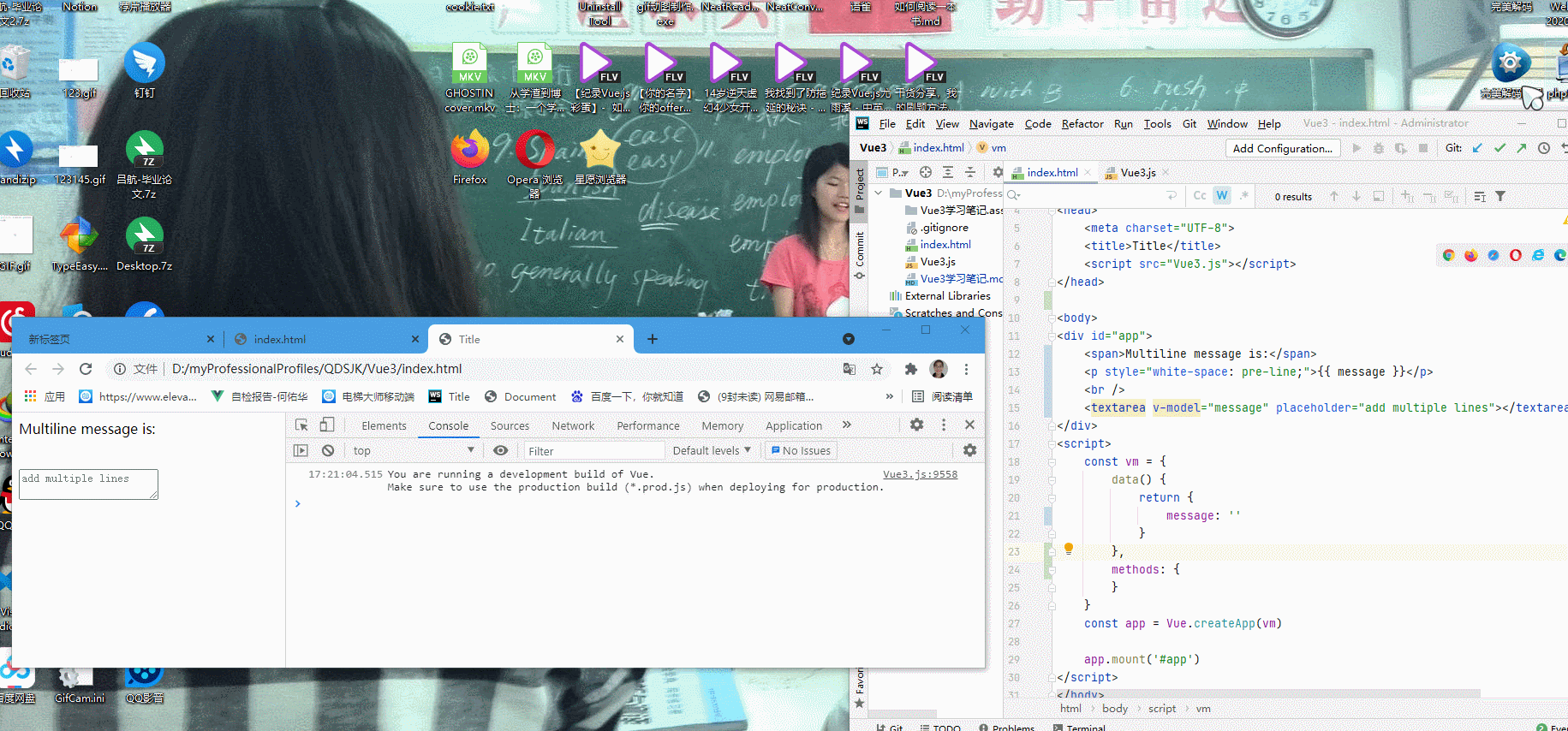This screenshot has height=731, width=1568.
Task: Click the add multiple lines textarea
Action: pyautogui.click(x=88, y=484)
